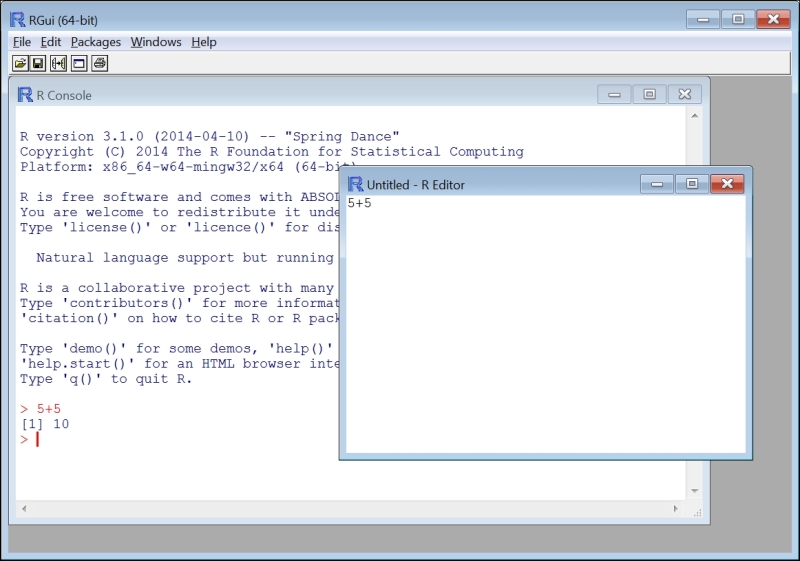Click the console horizontal scrollbar left arrow
Screen dimensions: 800x561
[x=24, y=508]
